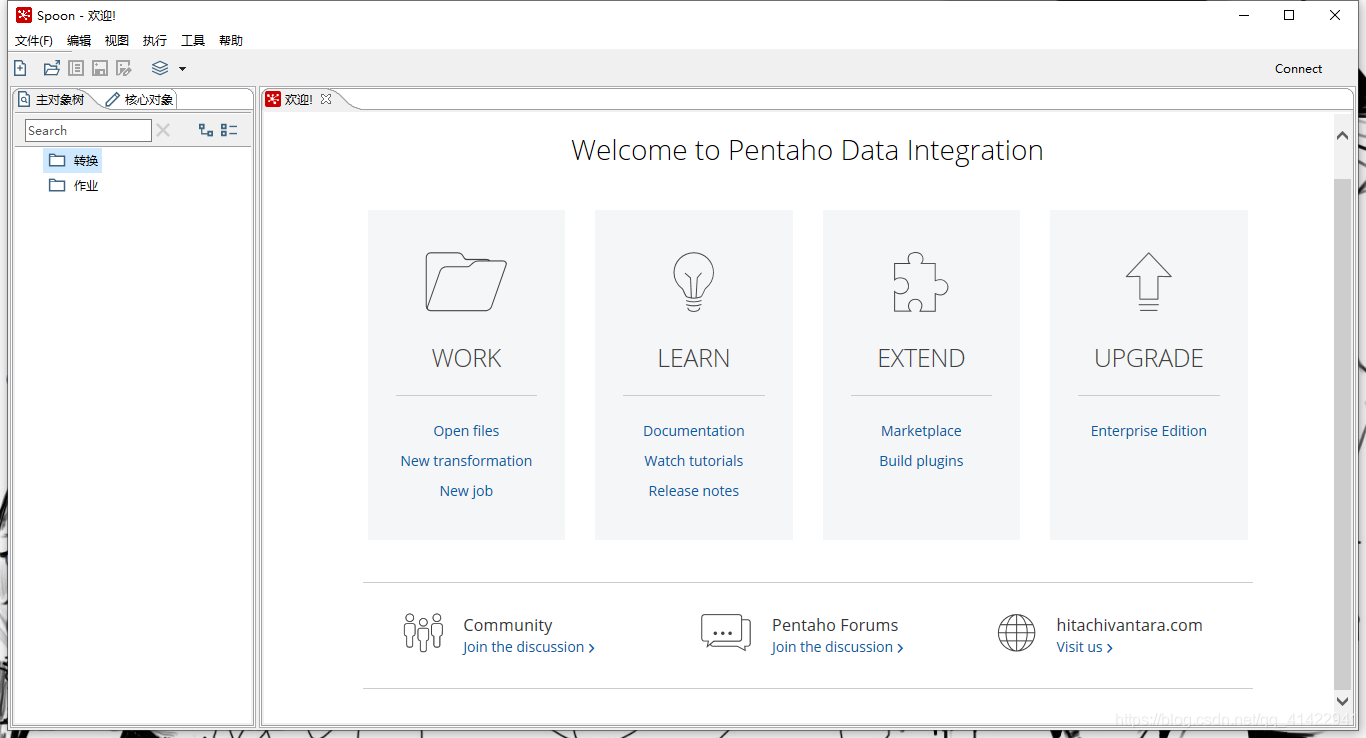Click the New job link

pos(466,491)
